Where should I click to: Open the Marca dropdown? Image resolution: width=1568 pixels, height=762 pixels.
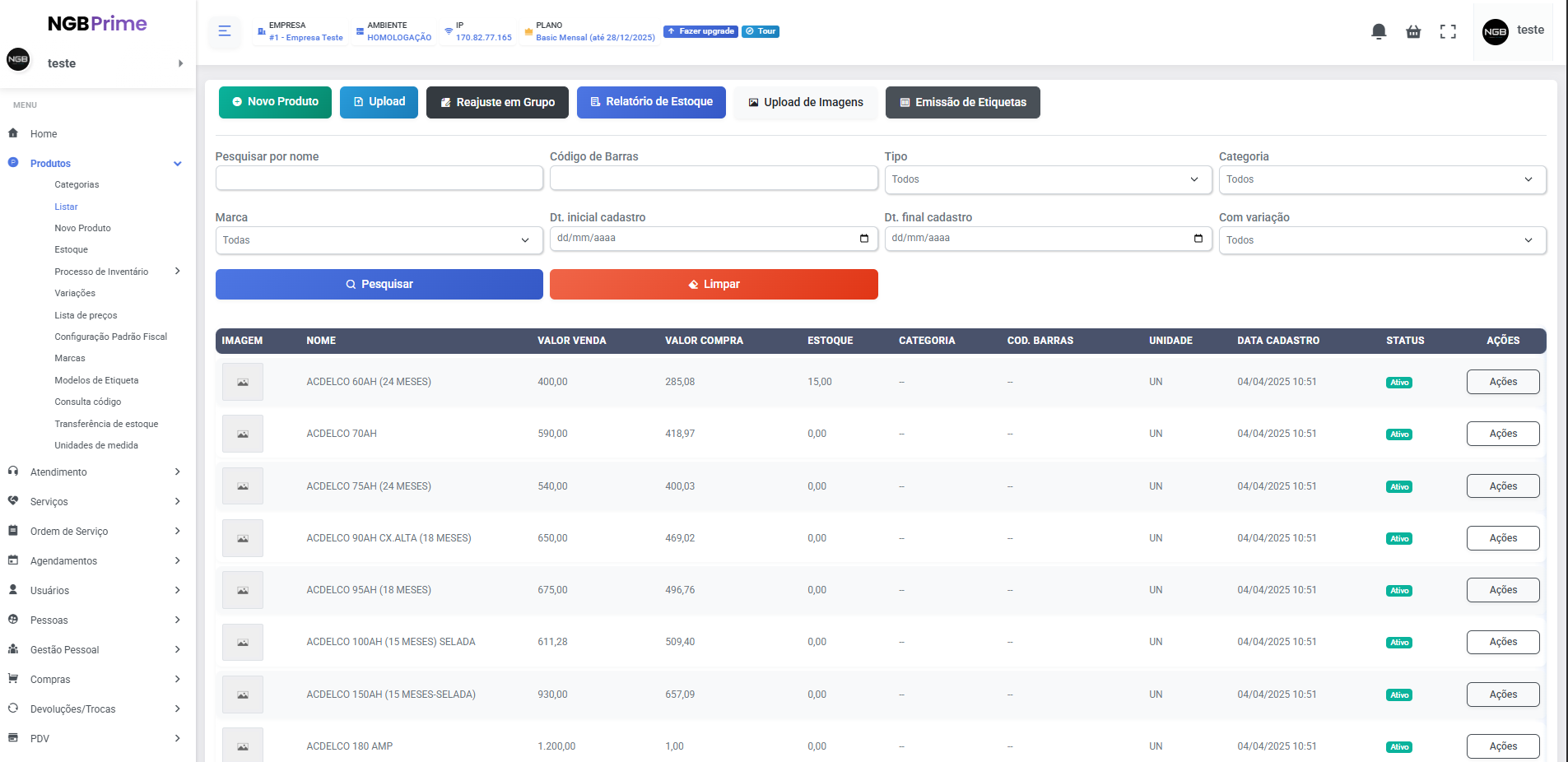click(x=379, y=240)
